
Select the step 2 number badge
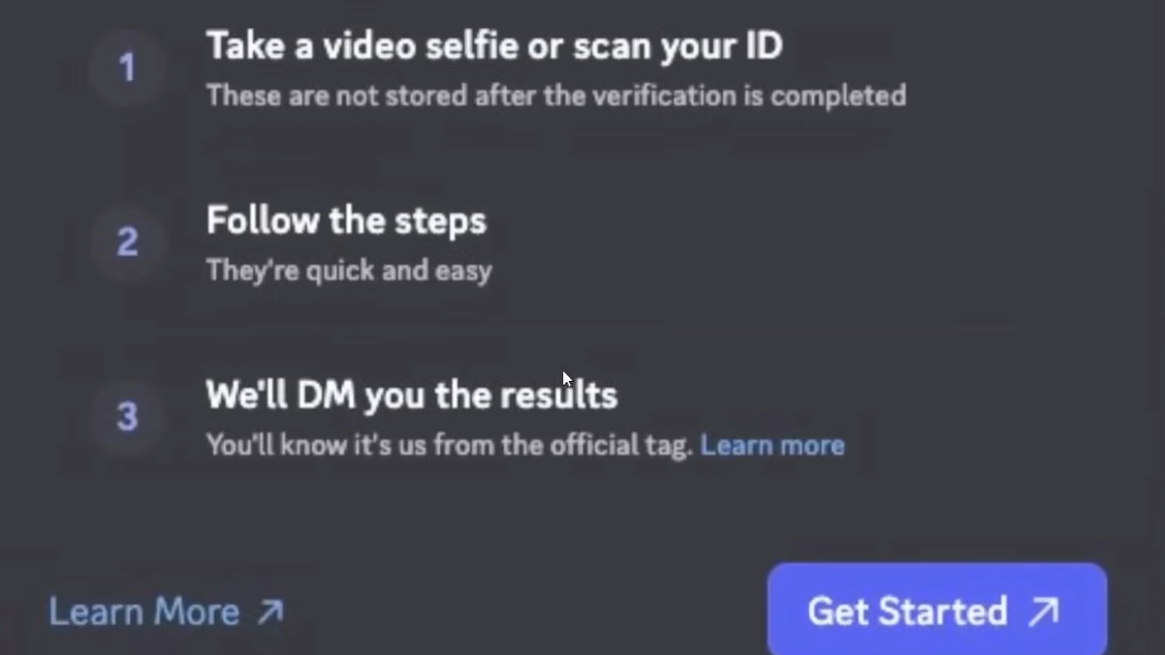click(x=127, y=242)
